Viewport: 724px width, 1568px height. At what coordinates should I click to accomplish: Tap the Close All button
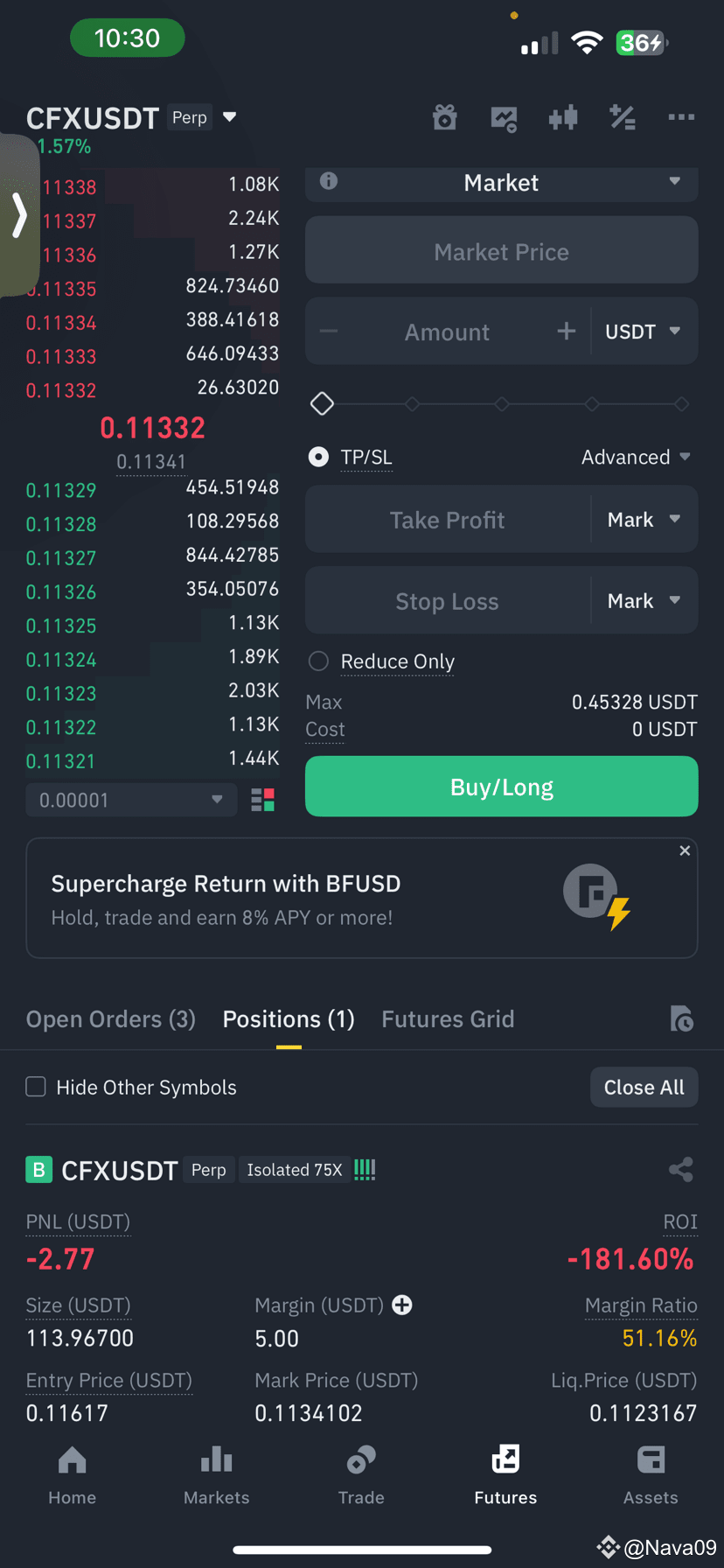click(x=644, y=1087)
